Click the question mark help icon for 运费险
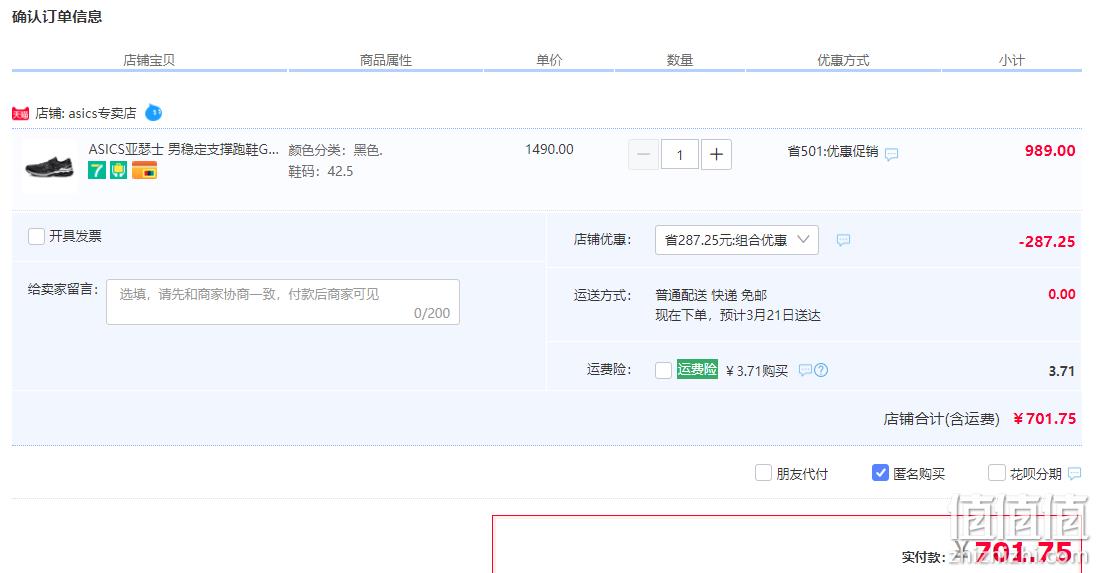 [821, 370]
